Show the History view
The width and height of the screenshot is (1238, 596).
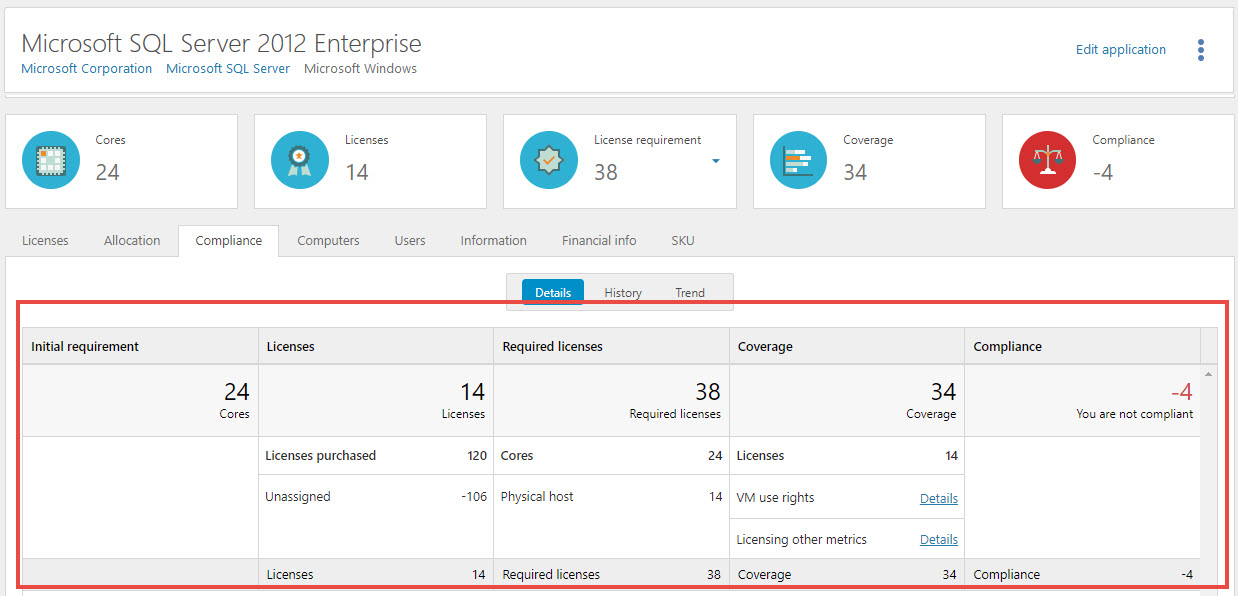click(623, 293)
